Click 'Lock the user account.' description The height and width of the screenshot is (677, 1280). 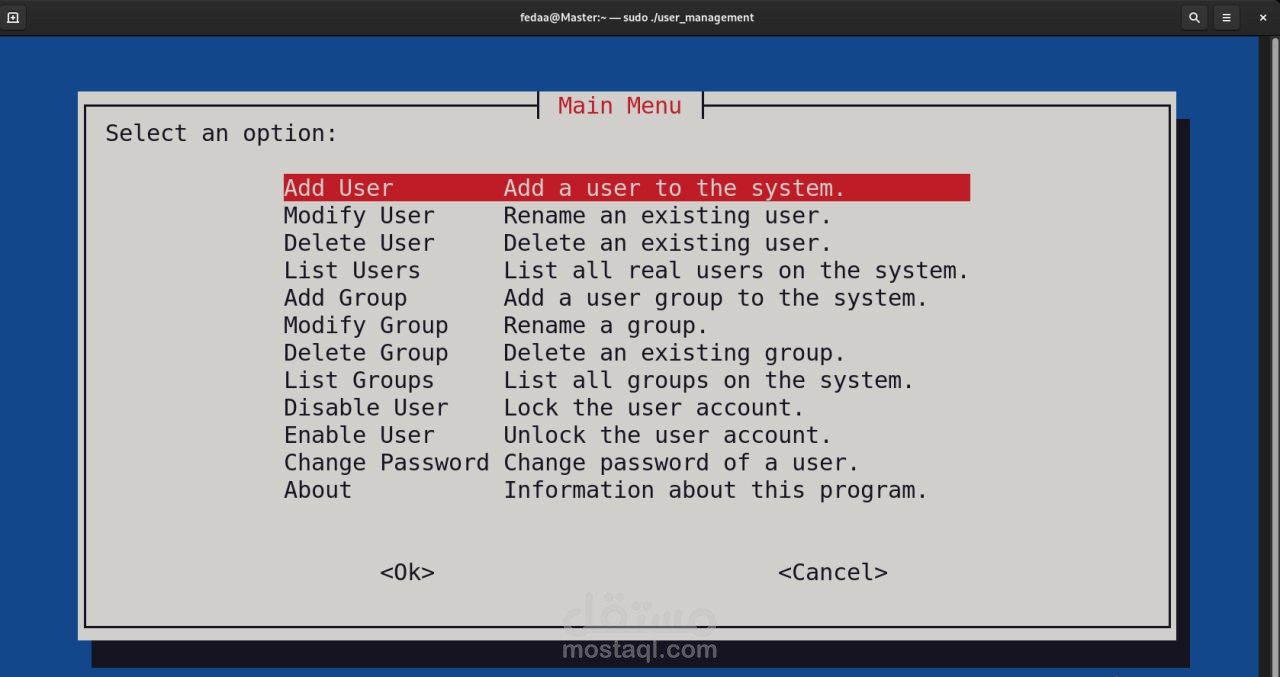point(654,408)
